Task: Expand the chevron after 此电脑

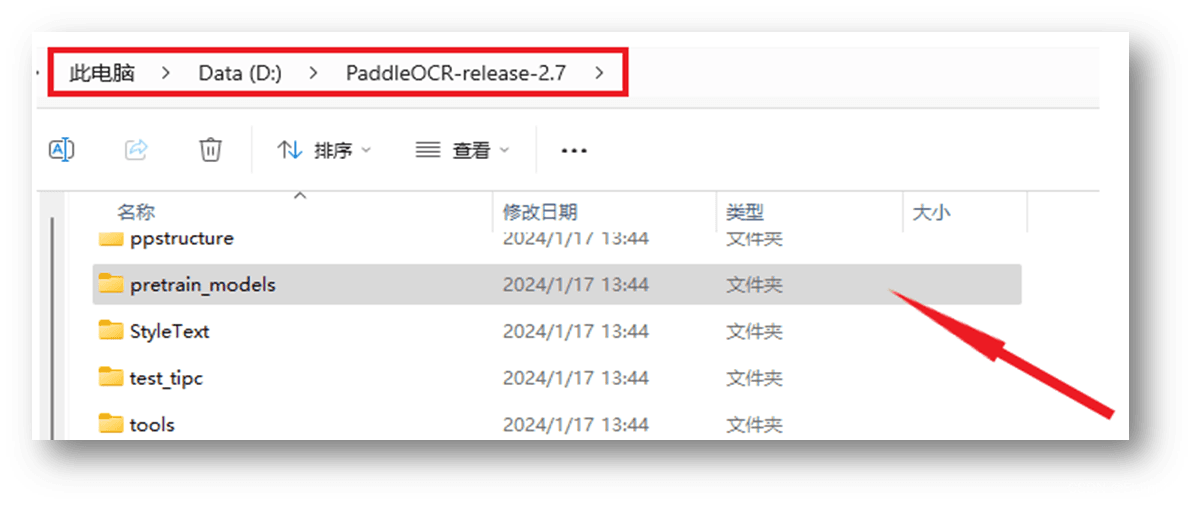Action: coord(166,73)
